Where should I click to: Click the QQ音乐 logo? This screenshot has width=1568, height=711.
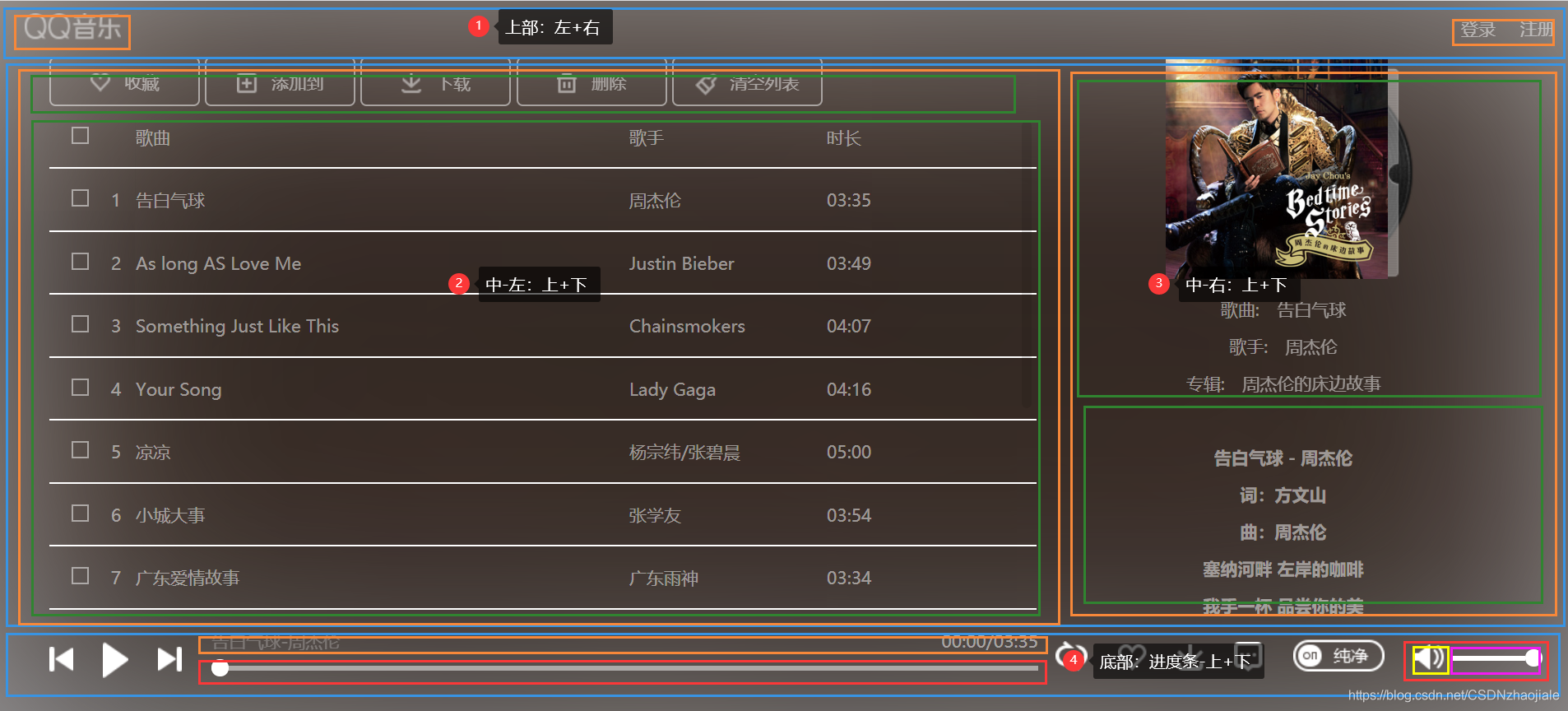pos(72,29)
